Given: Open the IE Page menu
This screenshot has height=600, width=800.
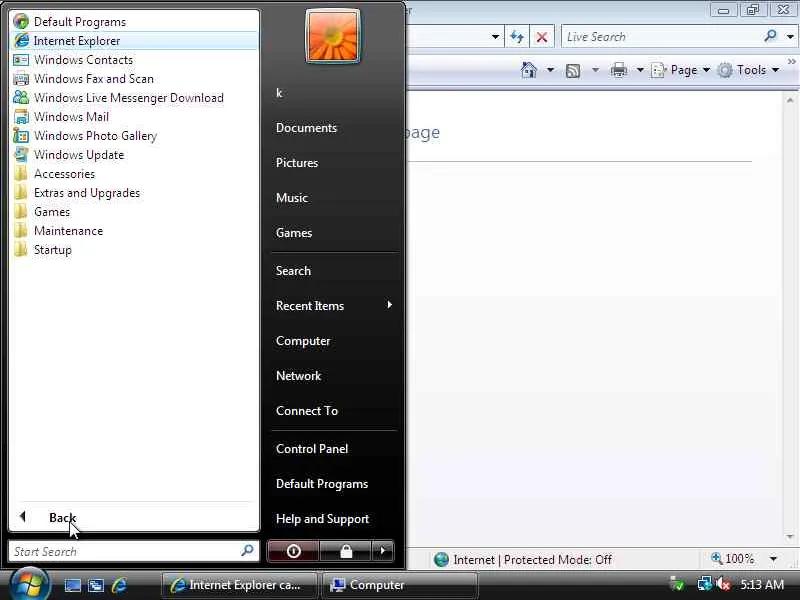Looking at the screenshot, I should pyautogui.click(x=681, y=70).
